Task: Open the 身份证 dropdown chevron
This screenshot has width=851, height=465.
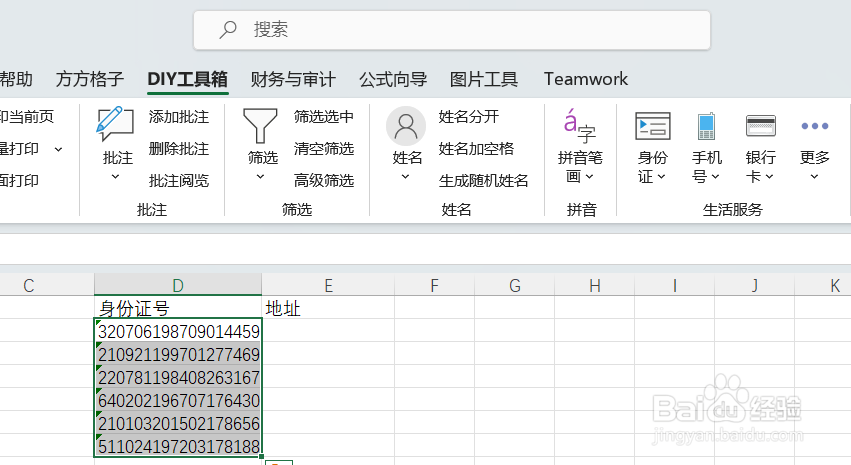Action: tap(662, 176)
